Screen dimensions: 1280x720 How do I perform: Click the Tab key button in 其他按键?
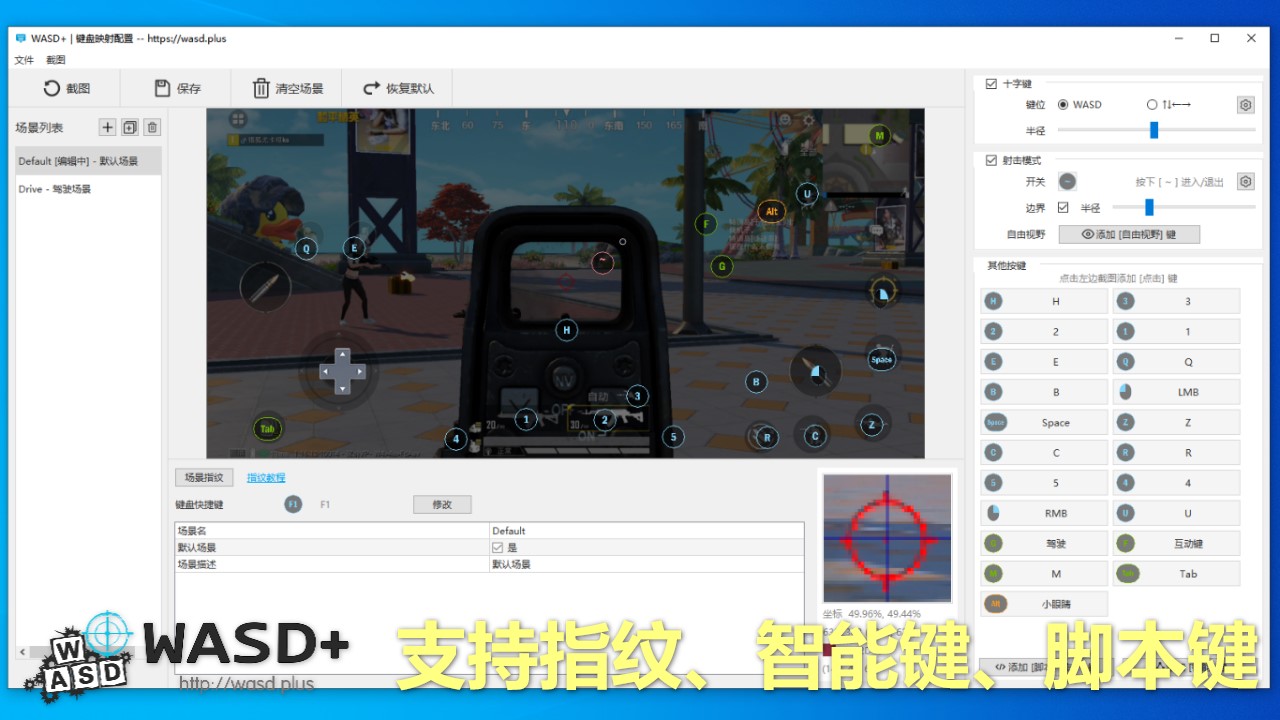[1176, 574]
